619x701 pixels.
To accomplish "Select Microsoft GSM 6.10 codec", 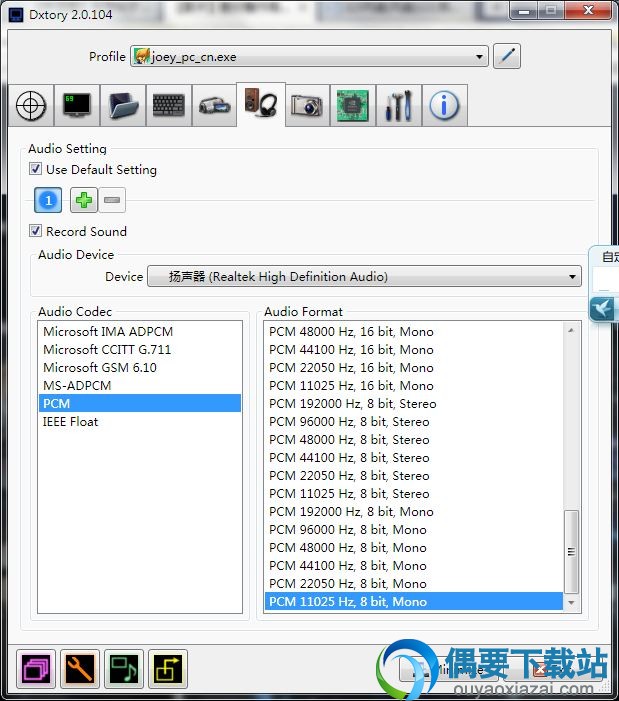I will [139, 367].
